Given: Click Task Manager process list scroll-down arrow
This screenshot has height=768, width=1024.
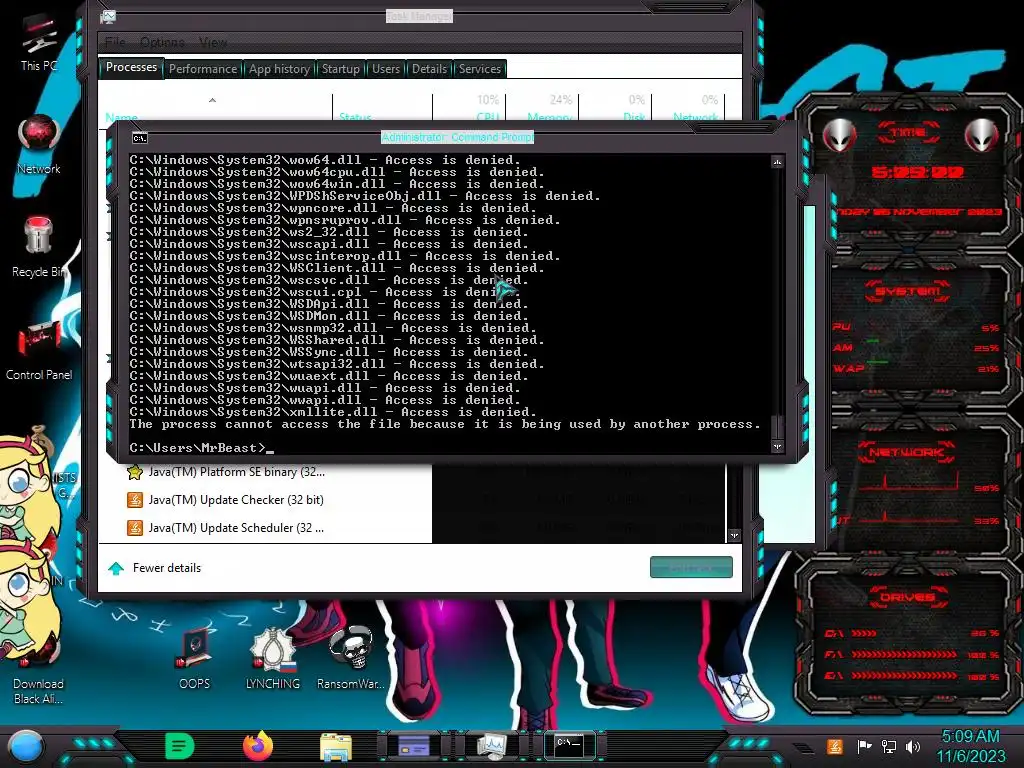Looking at the screenshot, I should point(735,536).
